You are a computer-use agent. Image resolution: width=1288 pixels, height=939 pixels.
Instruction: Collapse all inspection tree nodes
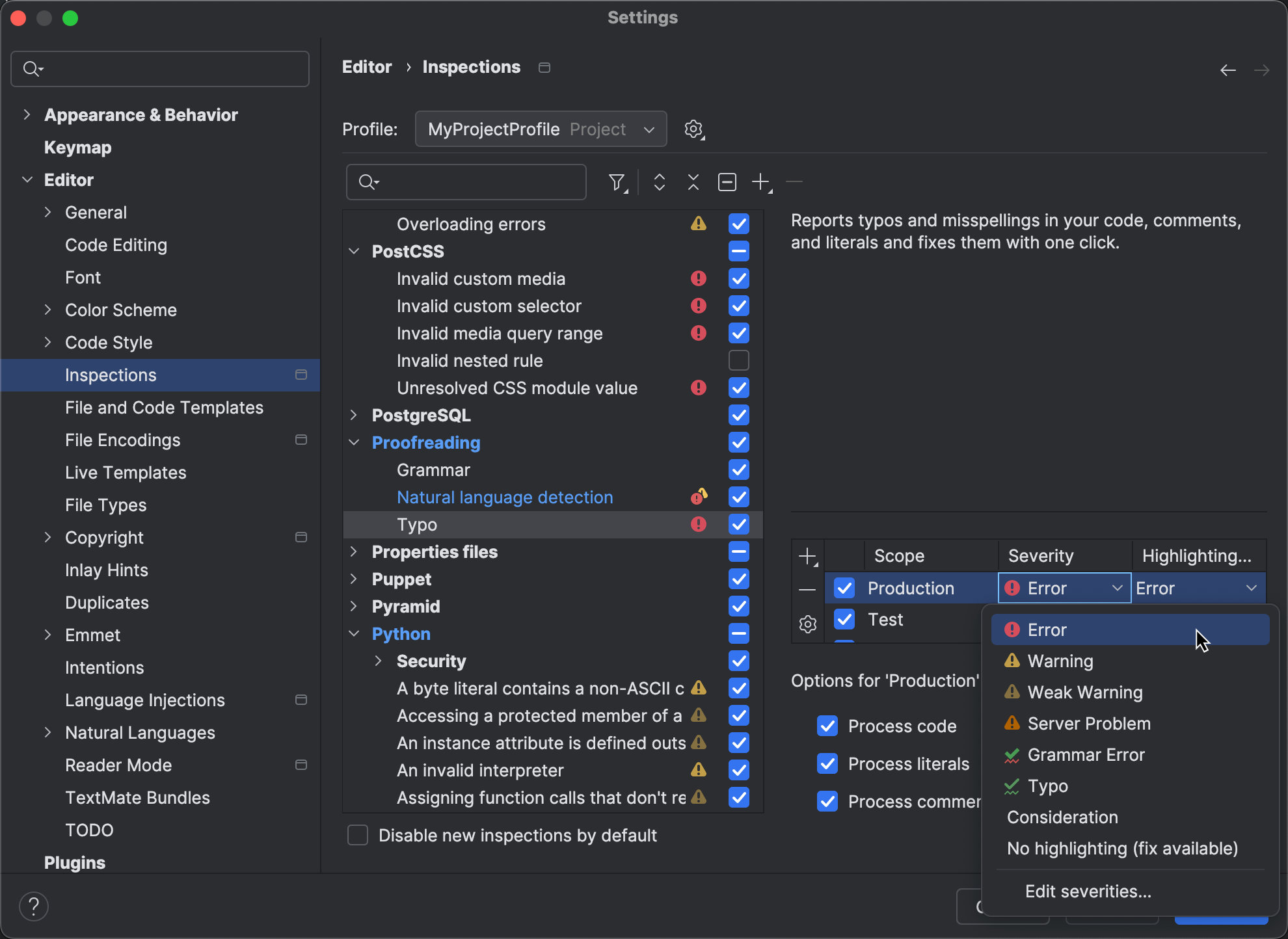coord(693,182)
